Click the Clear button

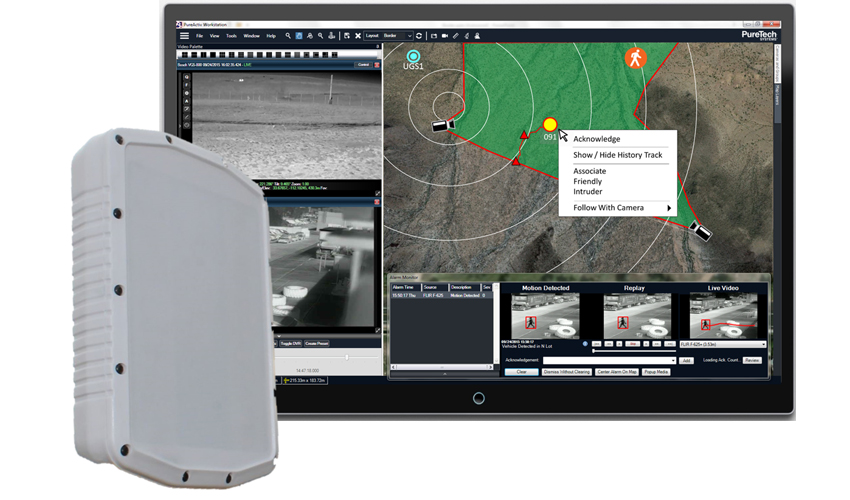click(x=521, y=372)
